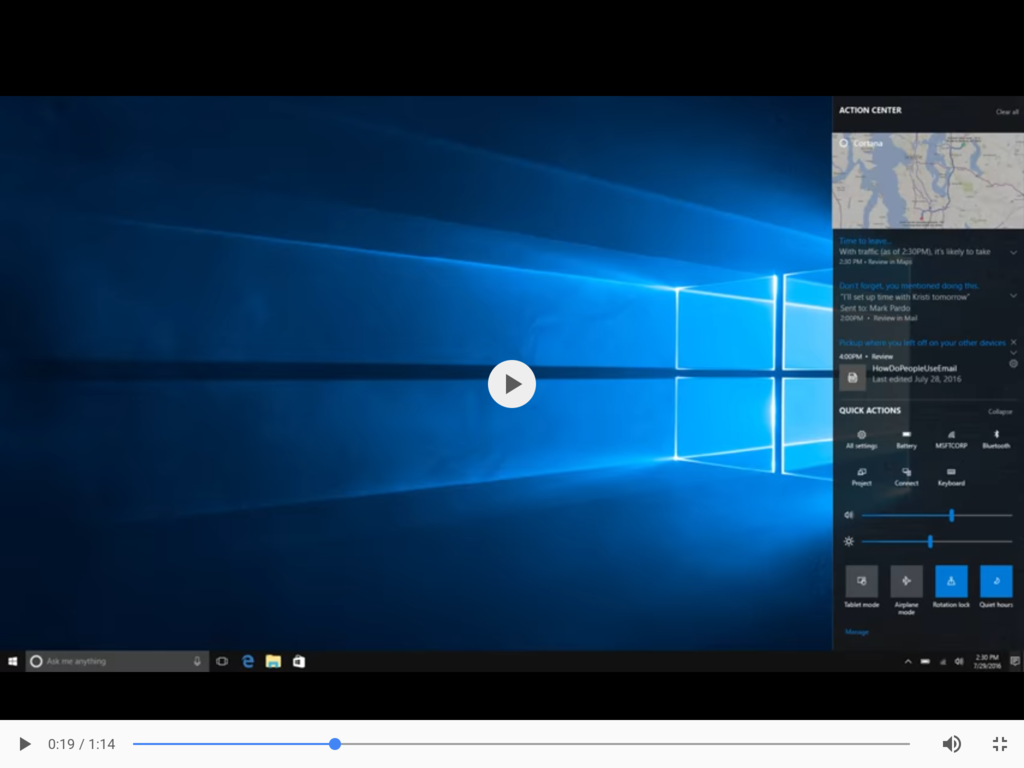
Task: Toggle Tablet mode tile
Action: [861, 581]
